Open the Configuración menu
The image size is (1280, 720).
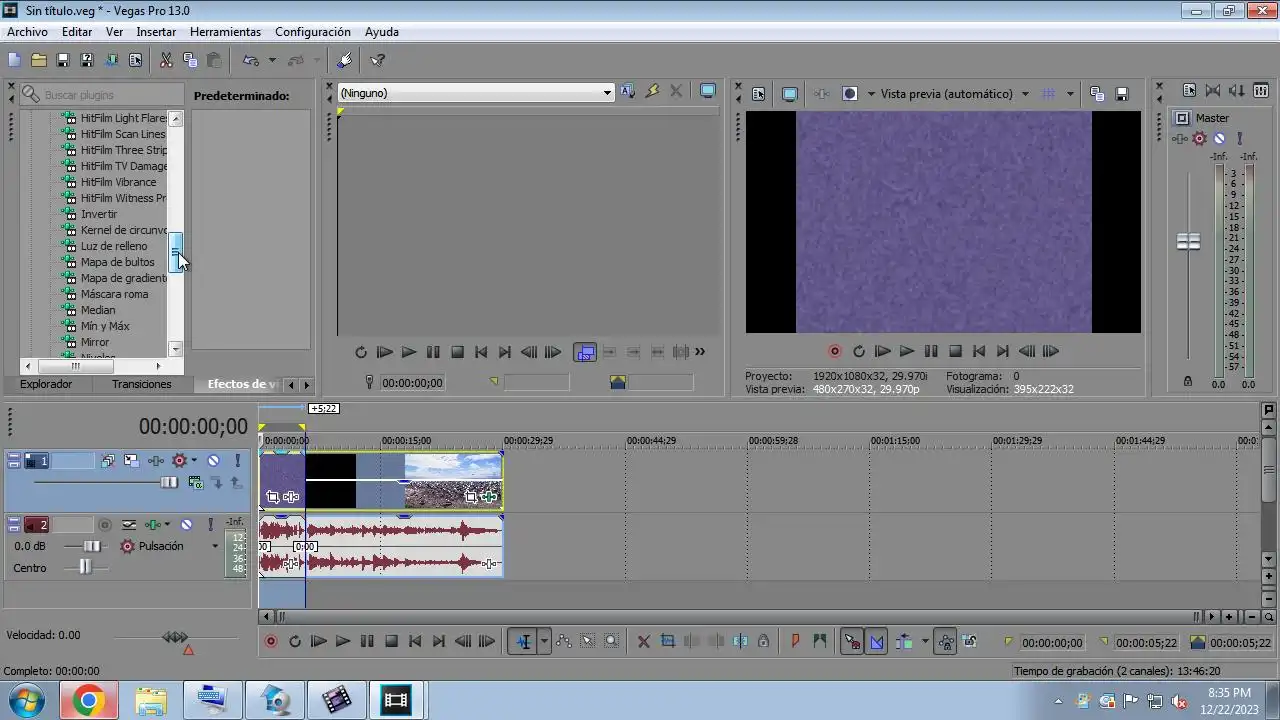click(x=313, y=32)
